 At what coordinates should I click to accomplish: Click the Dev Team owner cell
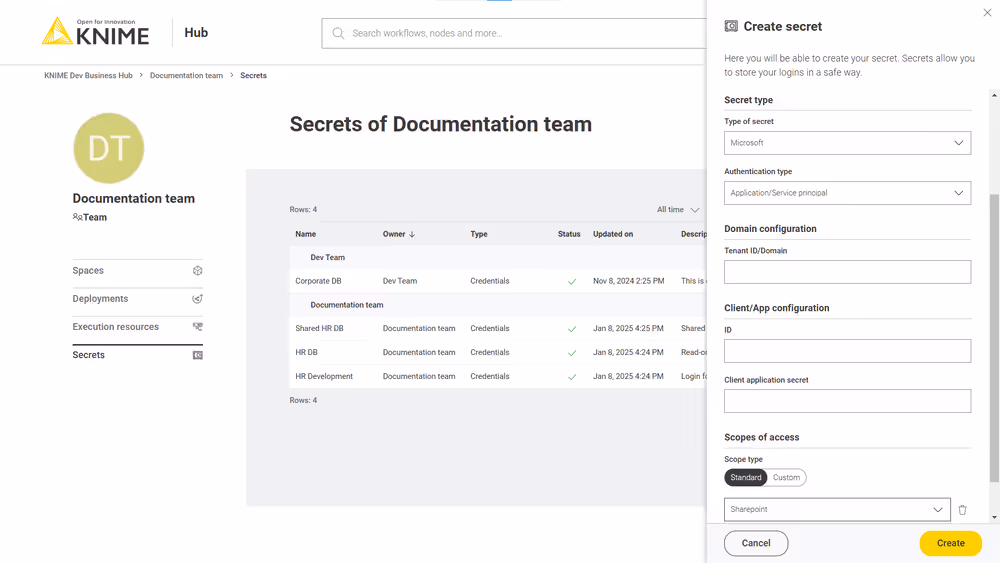[400, 281]
